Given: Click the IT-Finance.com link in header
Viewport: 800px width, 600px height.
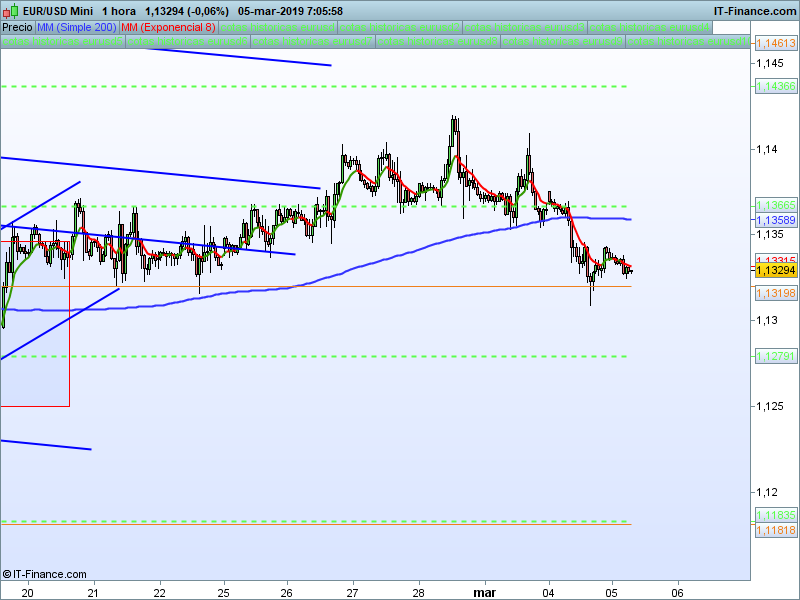Looking at the screenshot, I should coord(755,11).
